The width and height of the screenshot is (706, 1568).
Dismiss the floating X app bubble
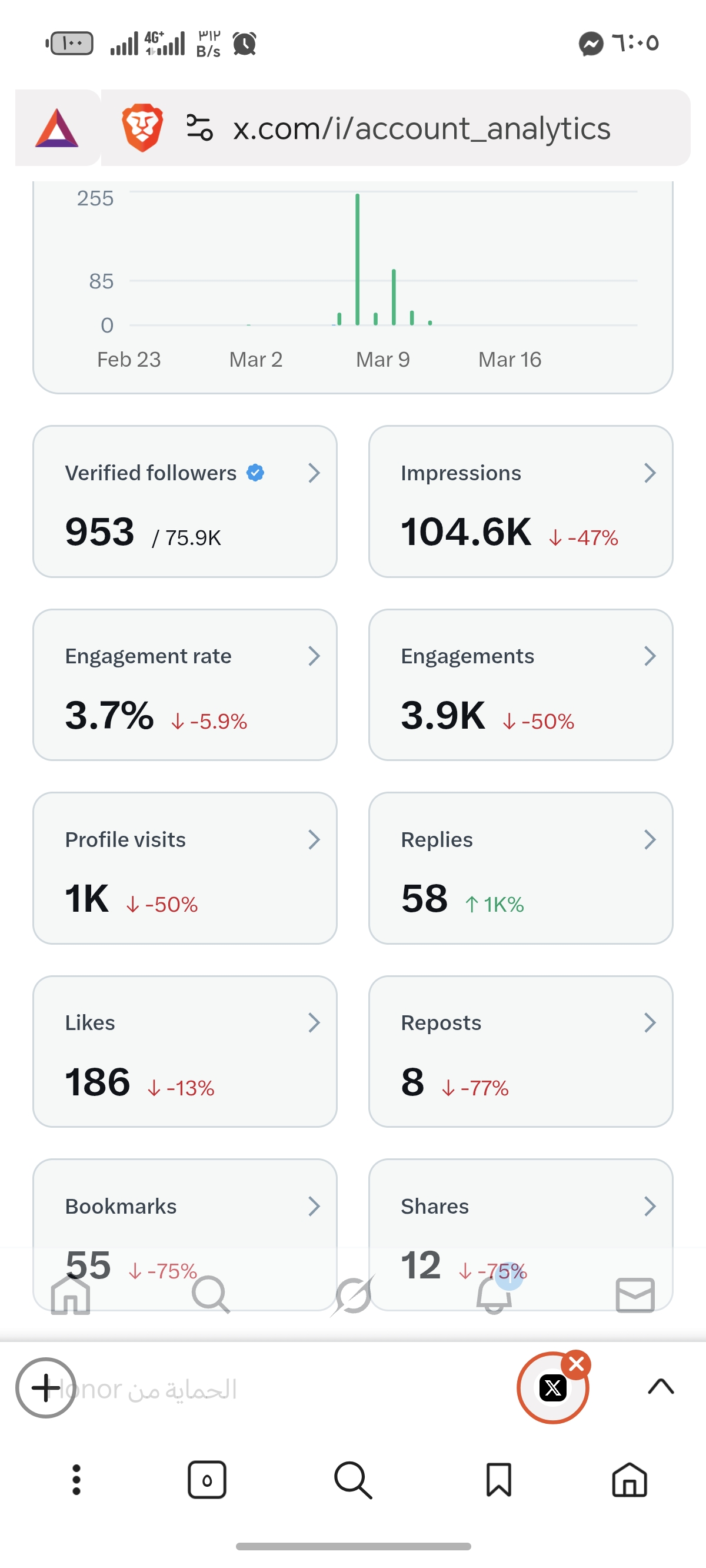coord(576,1366)
